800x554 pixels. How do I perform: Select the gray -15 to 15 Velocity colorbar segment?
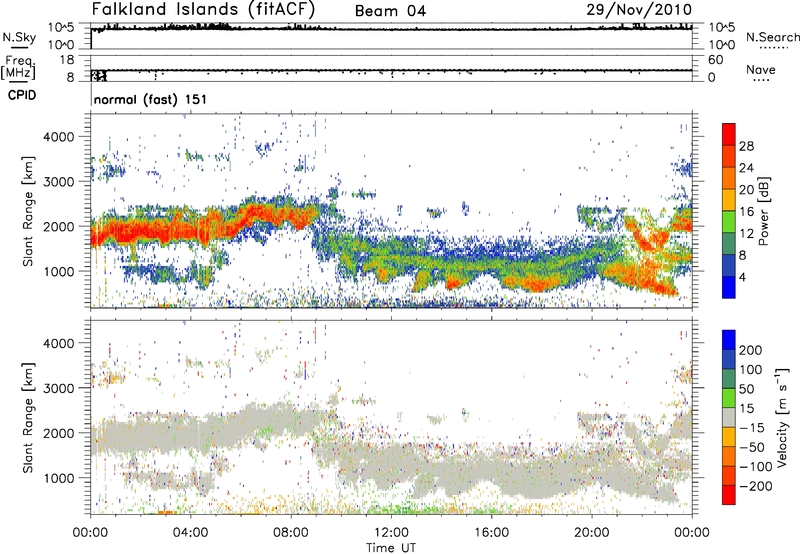click(729, 417)
